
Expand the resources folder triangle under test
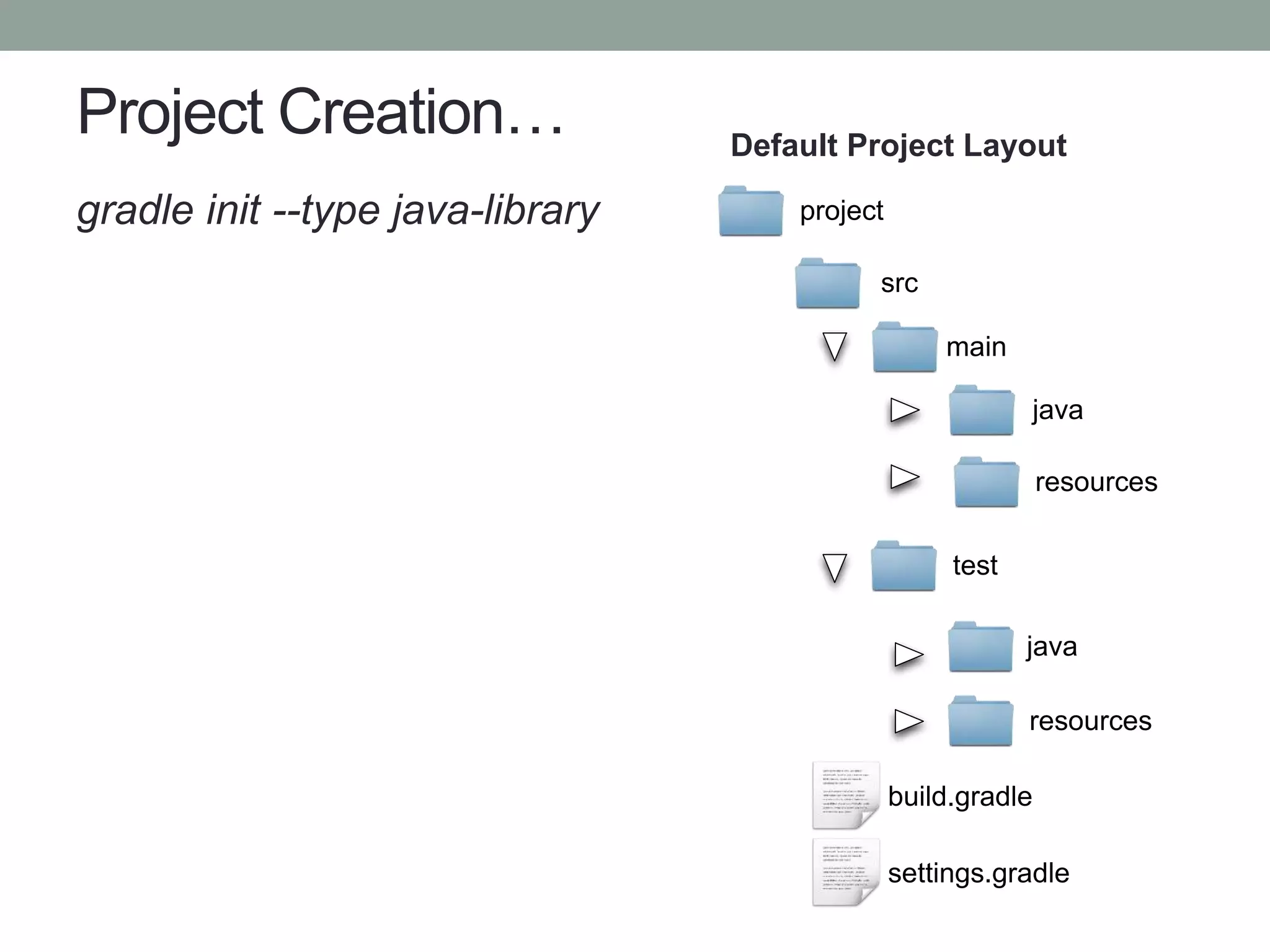coord(909,721)
